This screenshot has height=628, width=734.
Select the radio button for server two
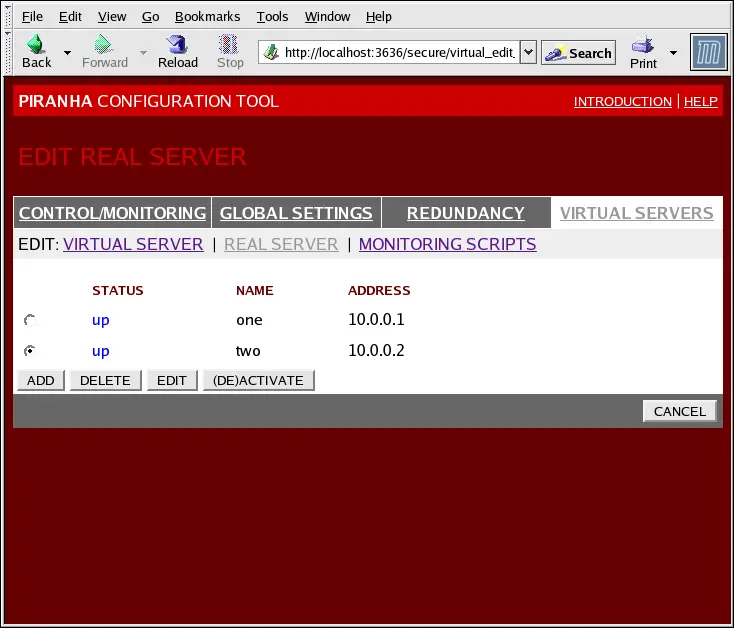tap(30, 351)
